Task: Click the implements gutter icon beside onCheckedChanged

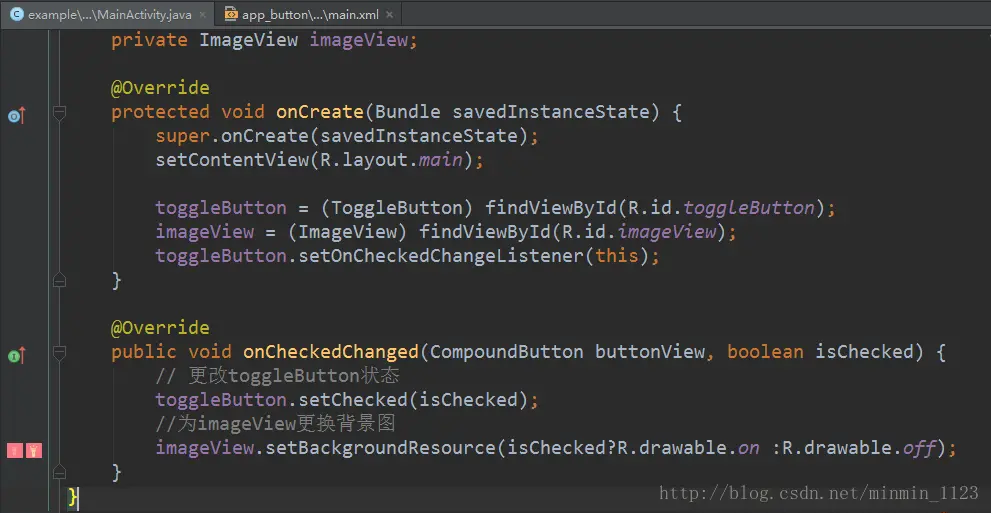Action: point(16,356)
